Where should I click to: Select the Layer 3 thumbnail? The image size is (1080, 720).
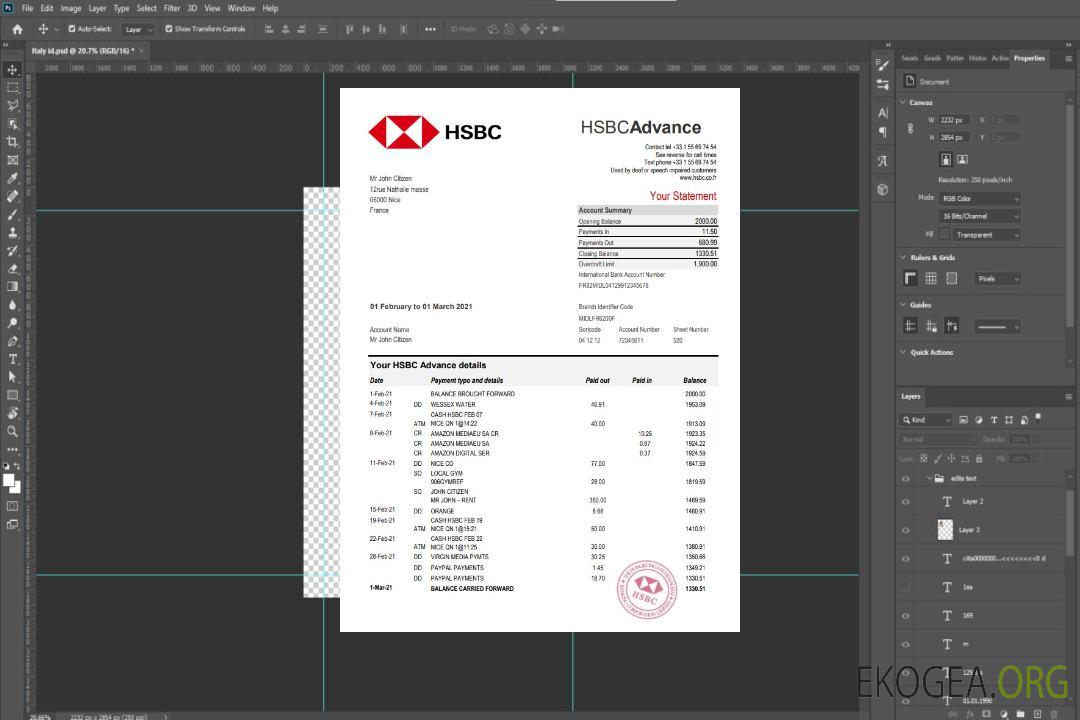[946, 529]
